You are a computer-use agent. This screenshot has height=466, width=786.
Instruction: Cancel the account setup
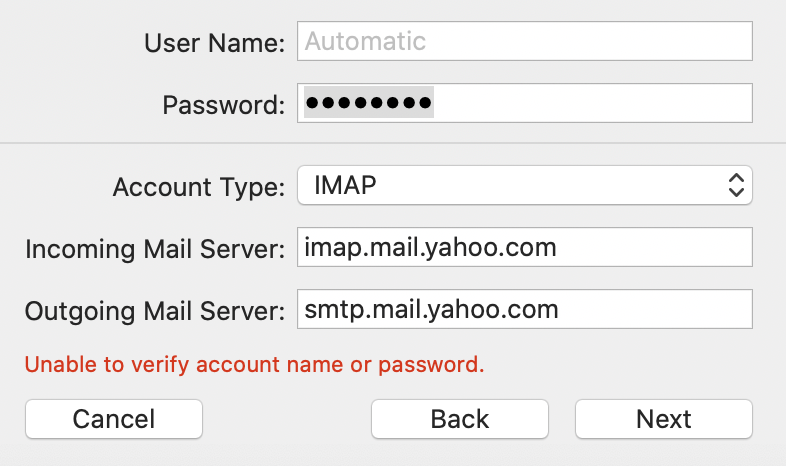(114, 419)
